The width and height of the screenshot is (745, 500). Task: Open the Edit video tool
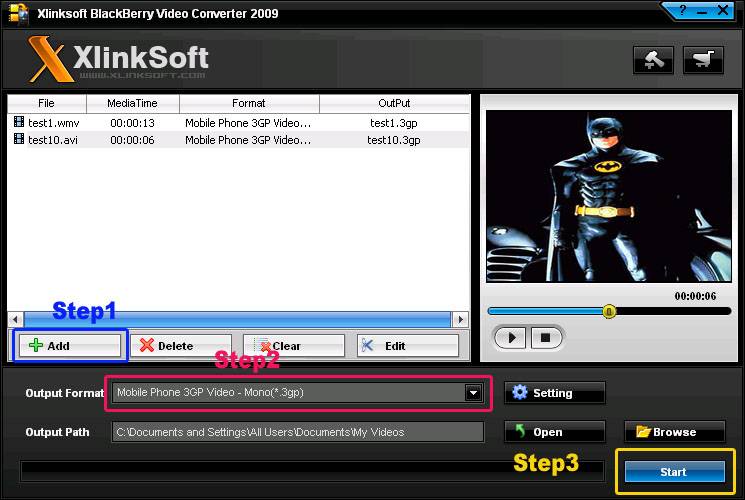coord(408,346)
